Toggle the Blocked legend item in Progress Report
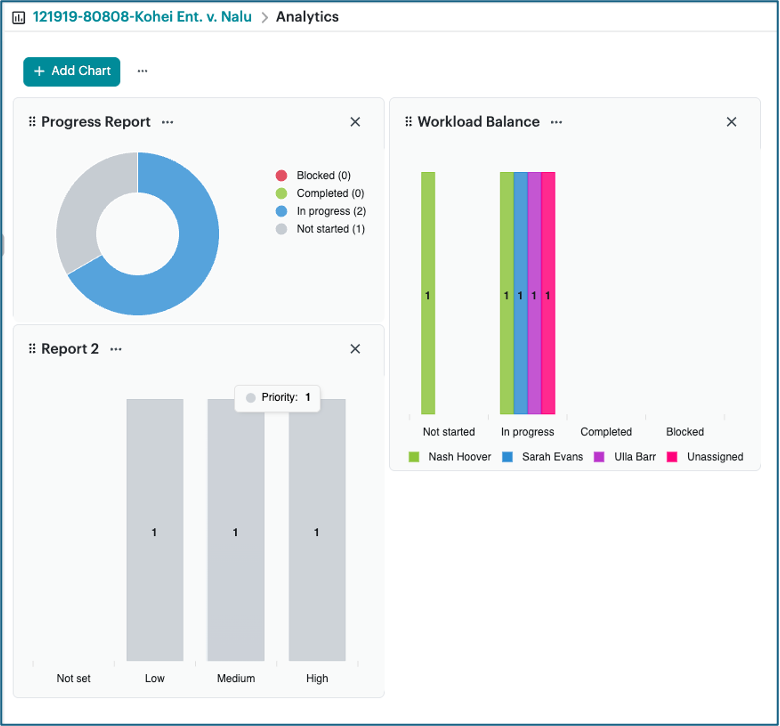Image resolution: width=780 pixels, height=726 pixels. [322, 176]
